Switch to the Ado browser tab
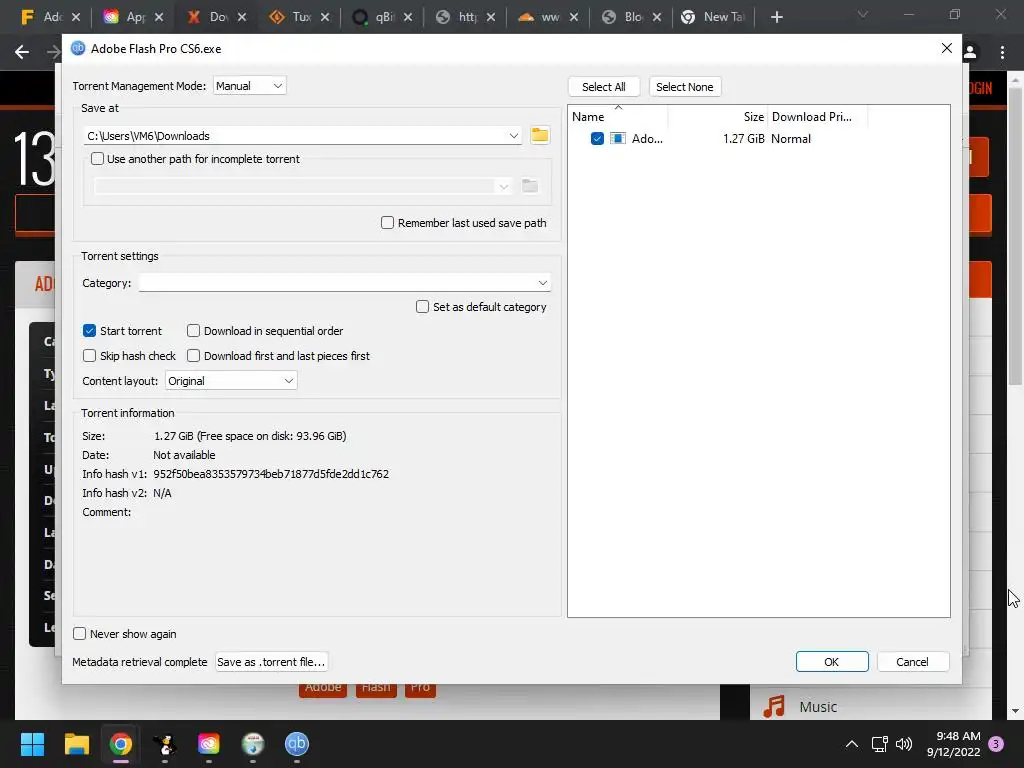 [50, 17]
